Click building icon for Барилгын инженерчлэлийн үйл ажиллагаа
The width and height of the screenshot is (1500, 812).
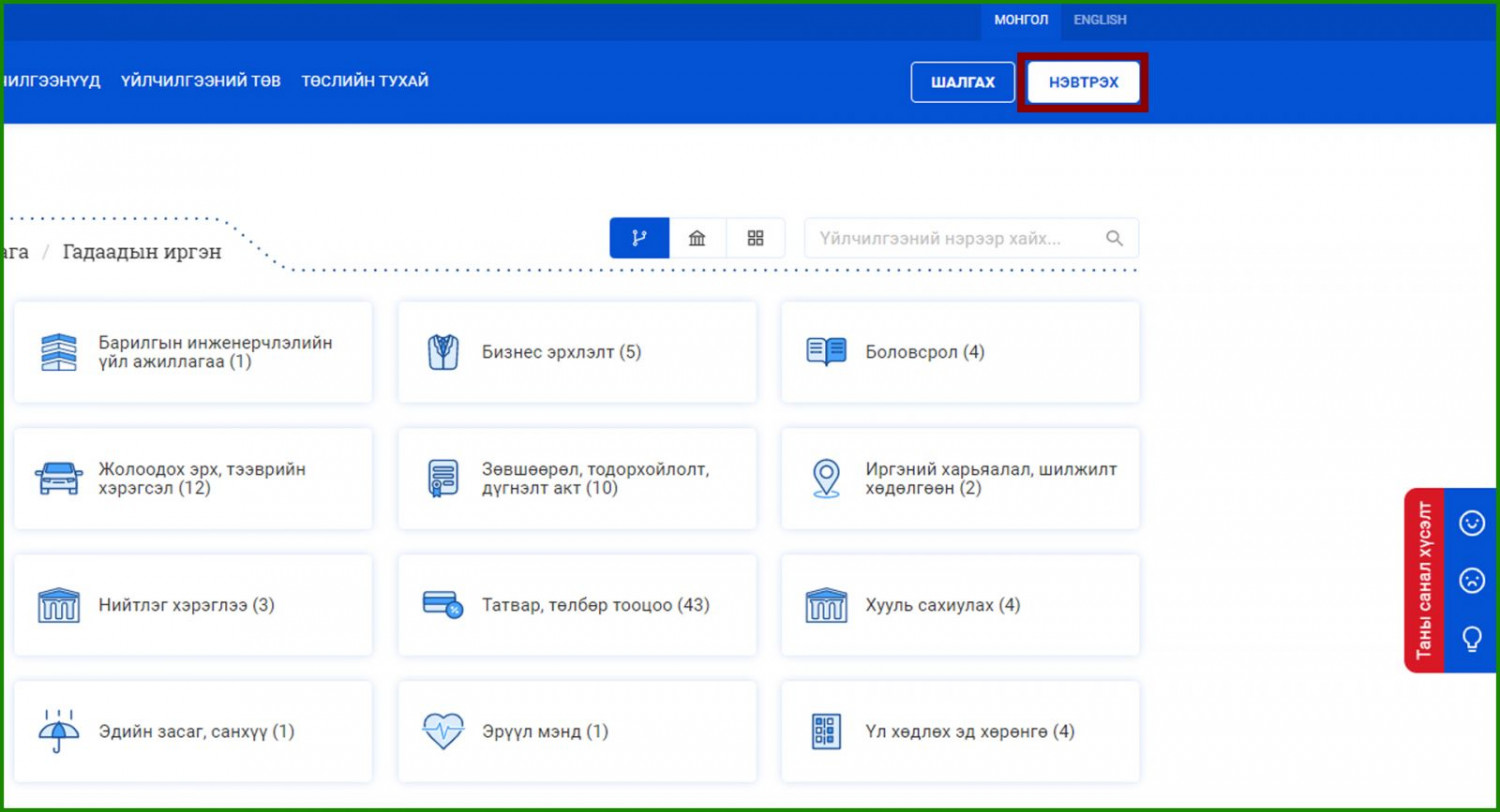(58, 352)
